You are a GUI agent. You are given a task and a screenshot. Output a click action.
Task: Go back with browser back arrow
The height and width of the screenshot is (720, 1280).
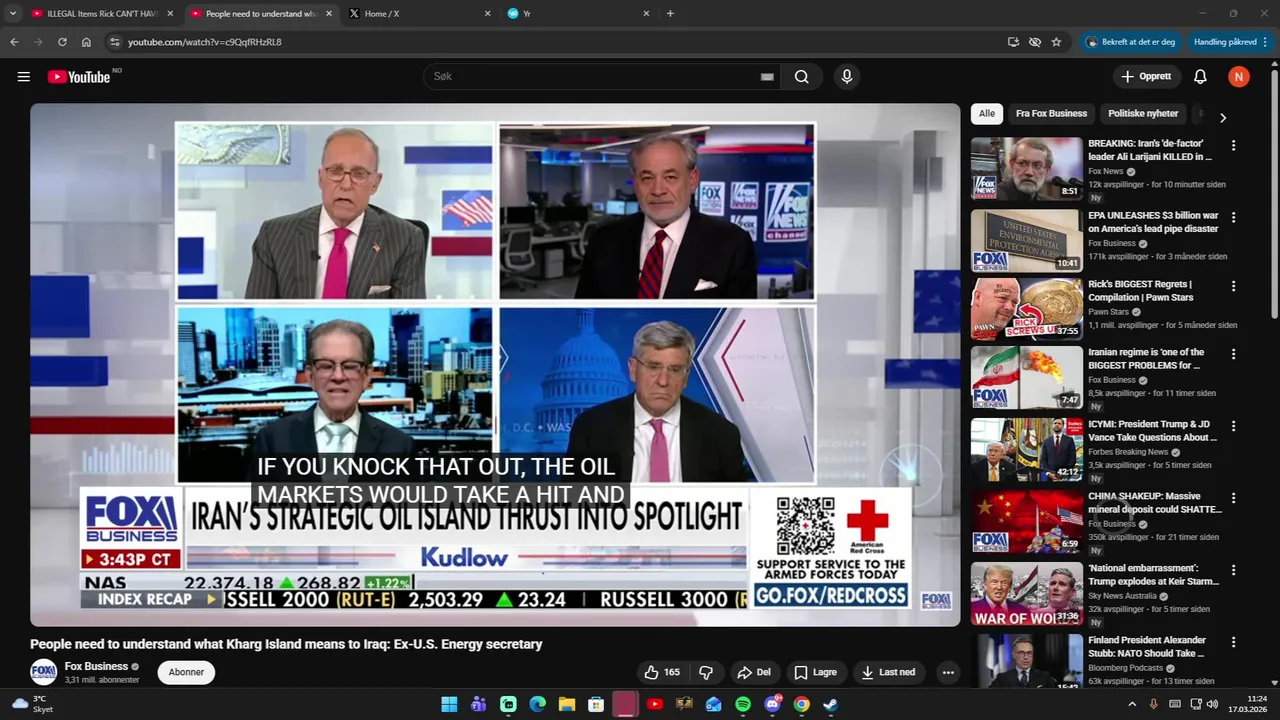point(14,42)
